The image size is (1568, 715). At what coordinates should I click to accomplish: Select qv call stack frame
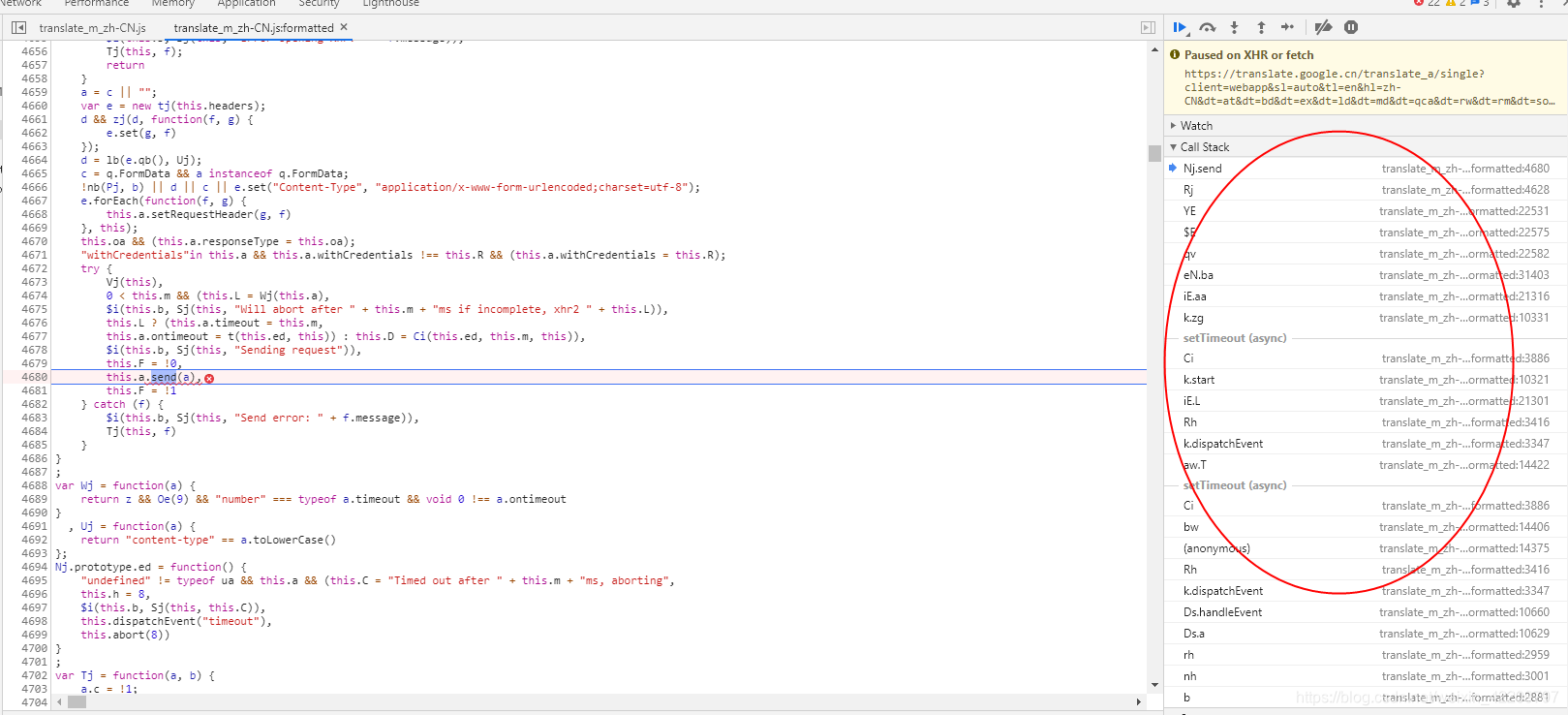pos(1366,254)
